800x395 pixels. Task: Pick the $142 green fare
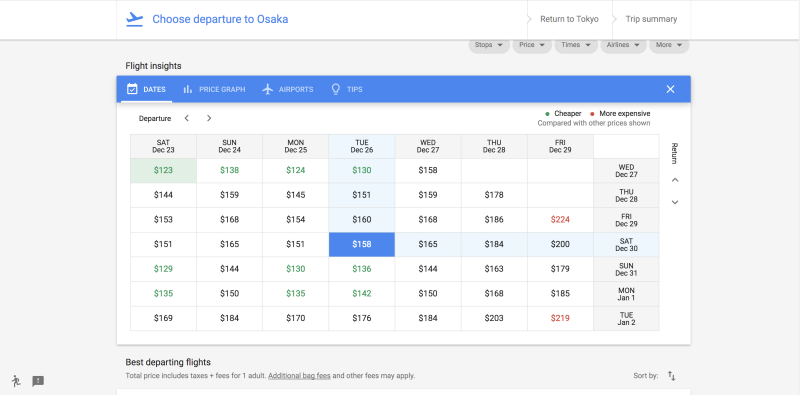pos(362,294)
